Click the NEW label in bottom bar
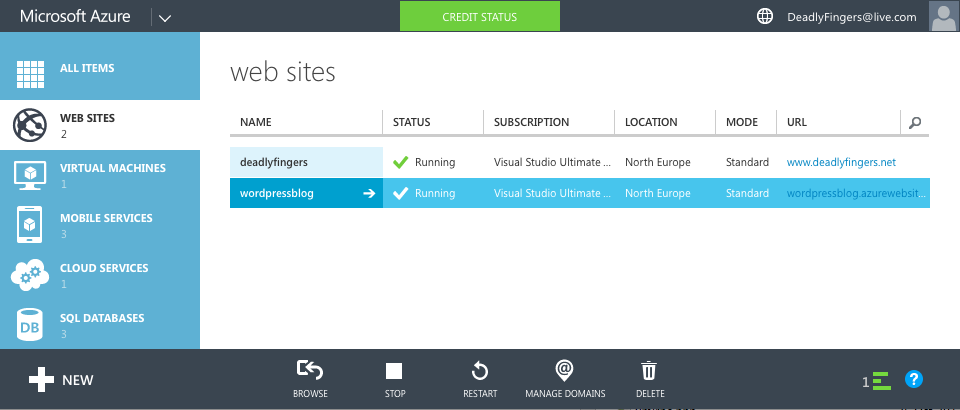The image size is (960, 410). (x=78, y=380)
